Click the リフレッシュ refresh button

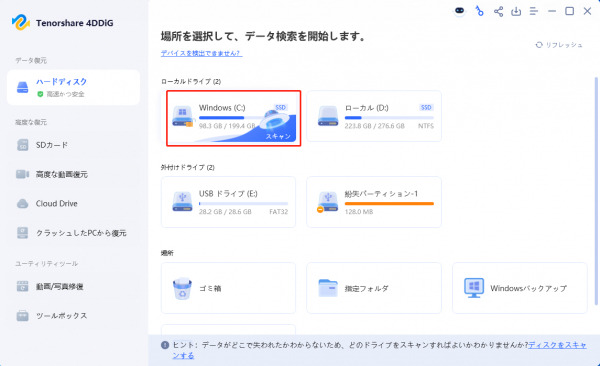click(x=559, y=45)
